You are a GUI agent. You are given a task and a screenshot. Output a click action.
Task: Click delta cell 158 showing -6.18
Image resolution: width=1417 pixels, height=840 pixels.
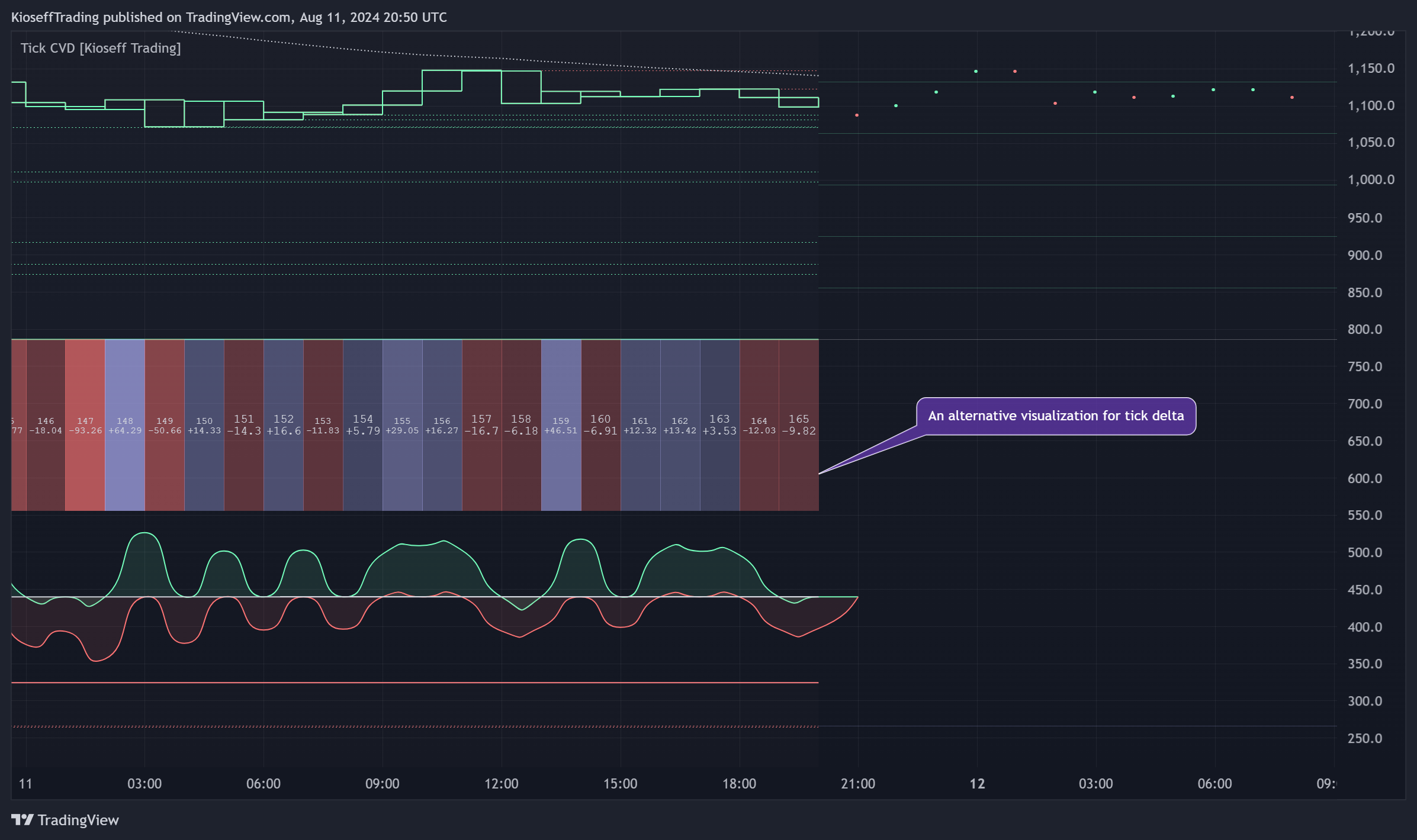[521, 425]
